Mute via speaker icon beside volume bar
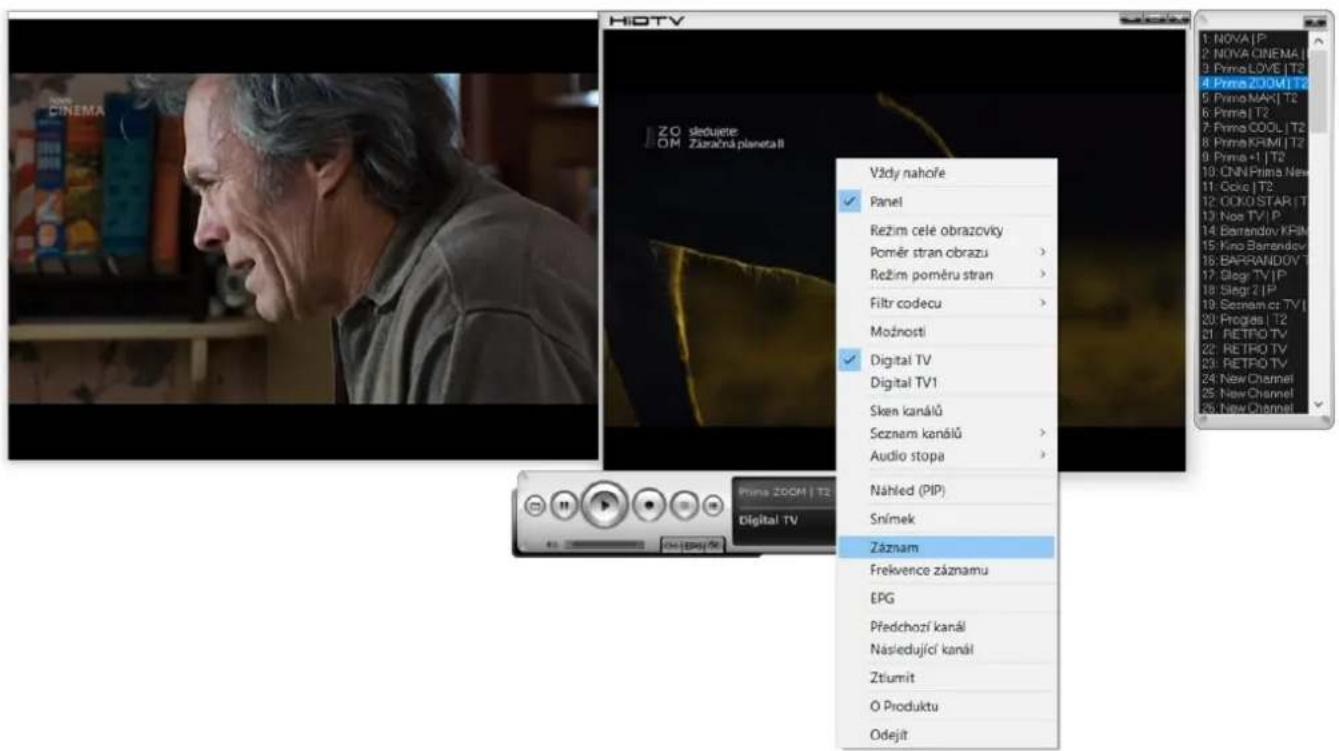This screenshot has width=1339, height=751. pos(552,545)
